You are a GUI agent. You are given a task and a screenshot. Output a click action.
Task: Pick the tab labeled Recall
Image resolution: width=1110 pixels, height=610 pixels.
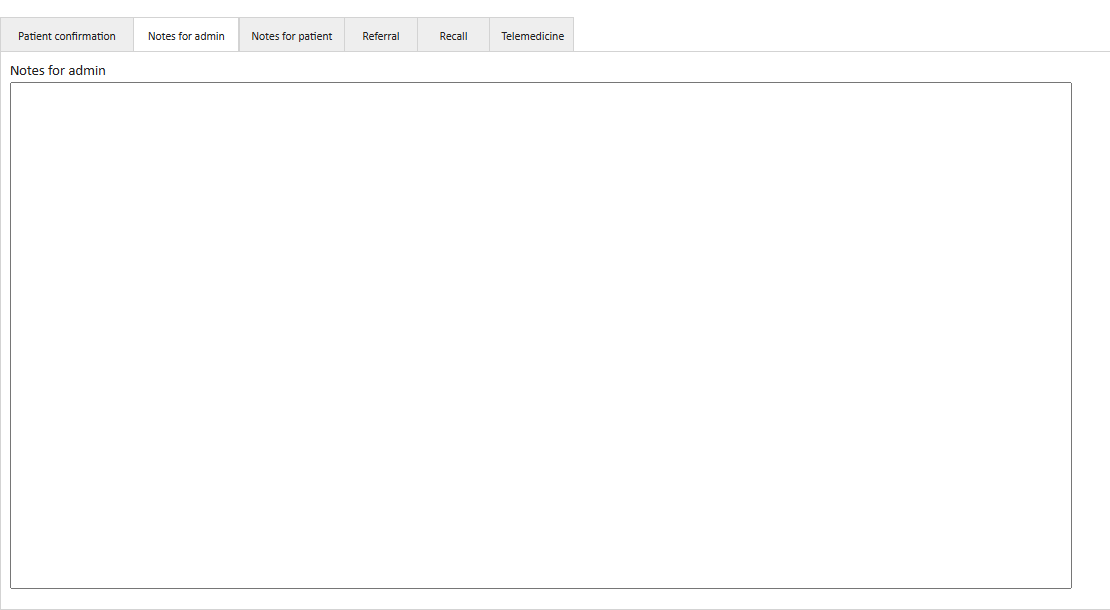pyautogui.click(x=453, y=36)
